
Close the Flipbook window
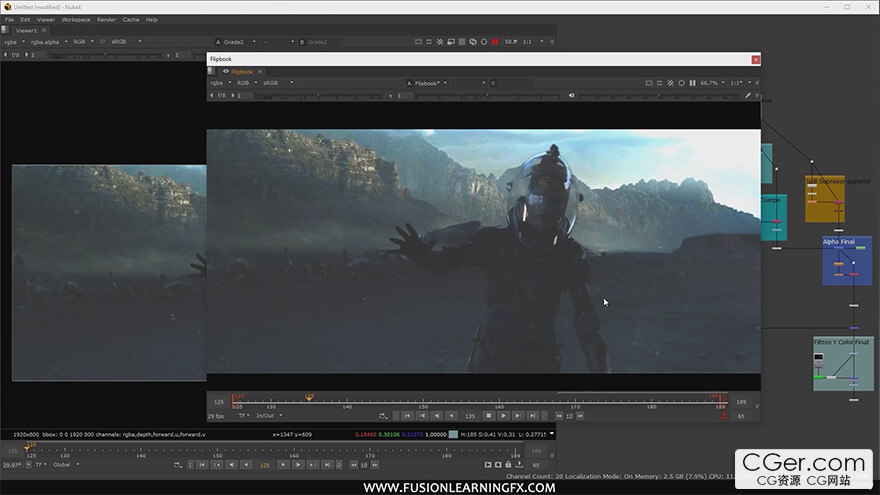[755, 59]
